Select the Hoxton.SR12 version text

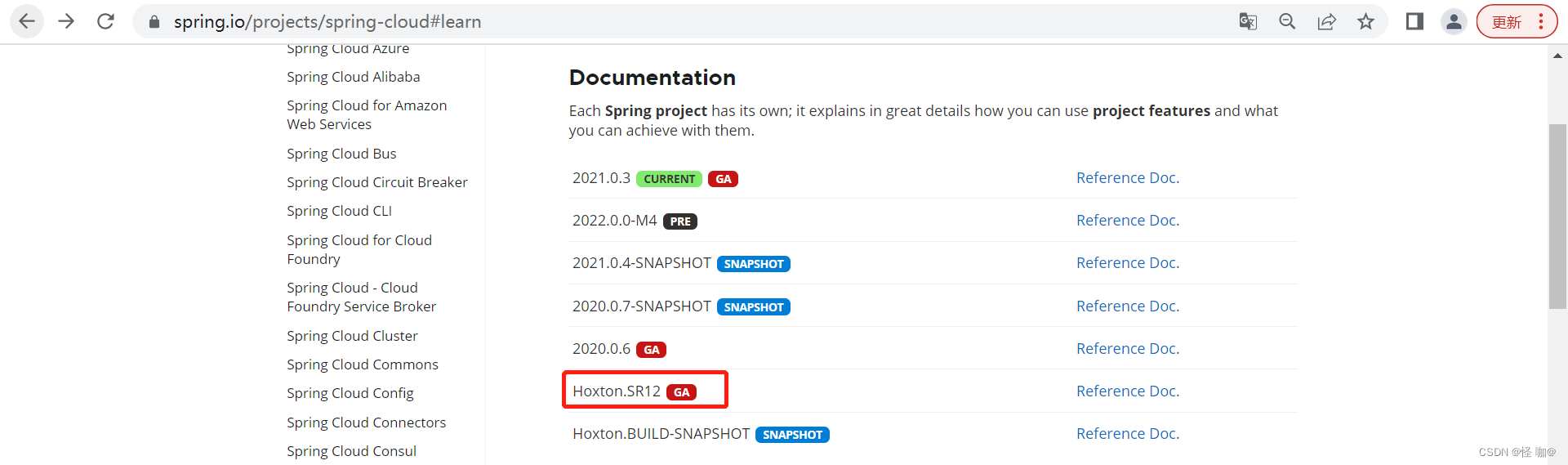pyautogui.click(x=617, y=391)
